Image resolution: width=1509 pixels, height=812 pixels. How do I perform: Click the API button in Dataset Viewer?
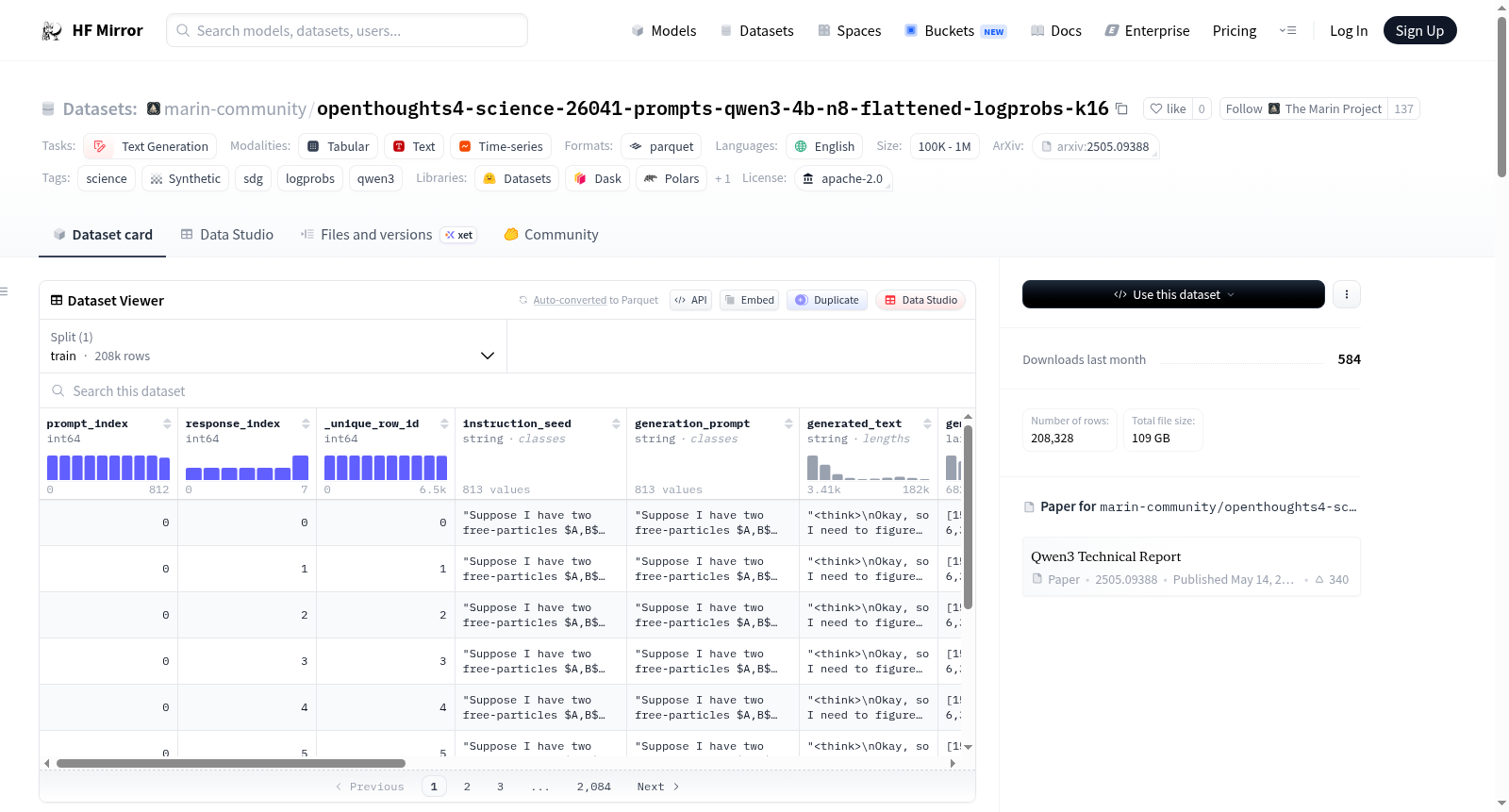(x=690, y=300)
